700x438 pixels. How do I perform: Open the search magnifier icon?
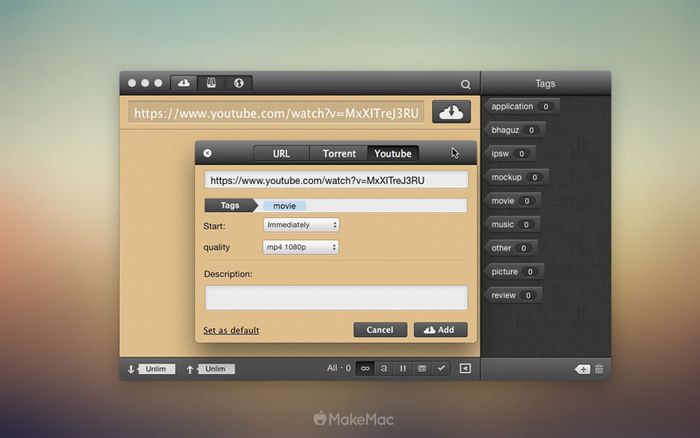(x=466, y=84)
